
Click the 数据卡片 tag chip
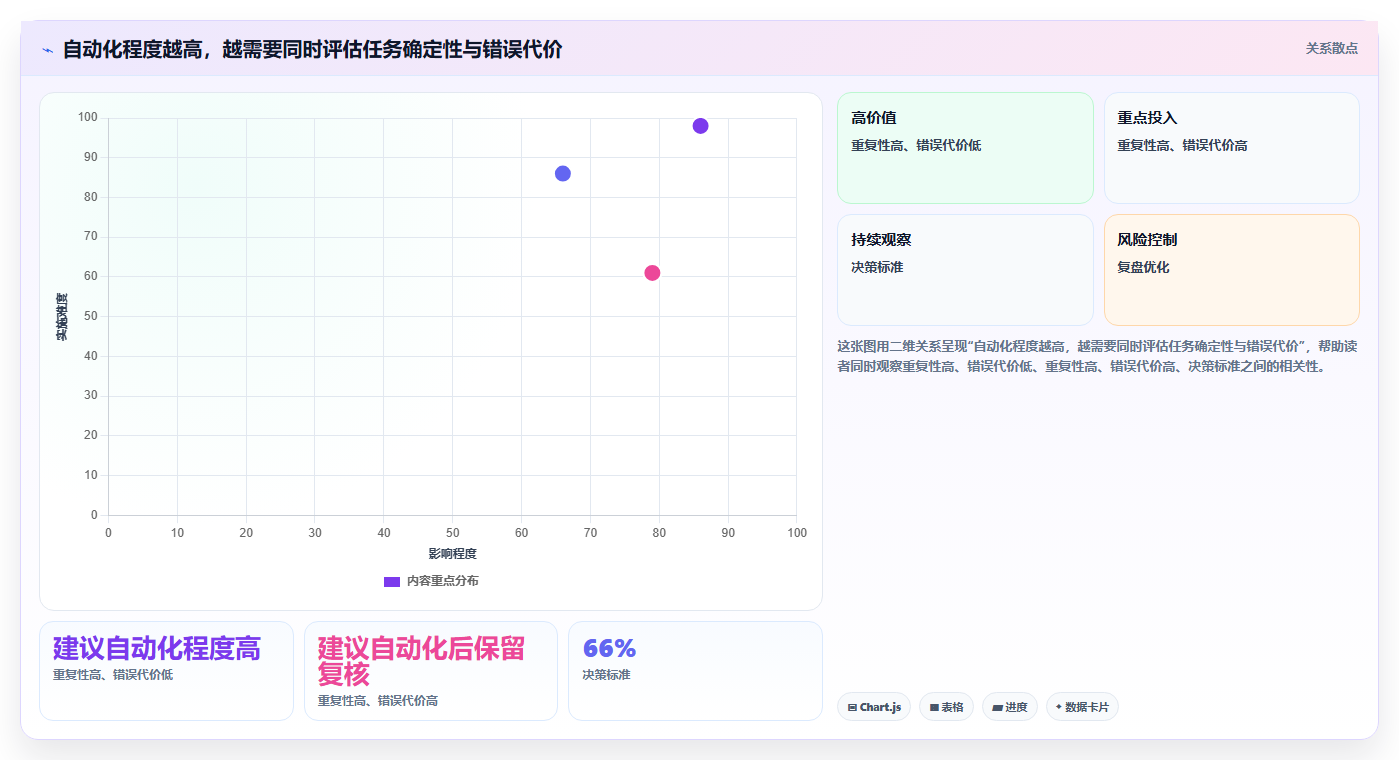(x=1082, y=707)
